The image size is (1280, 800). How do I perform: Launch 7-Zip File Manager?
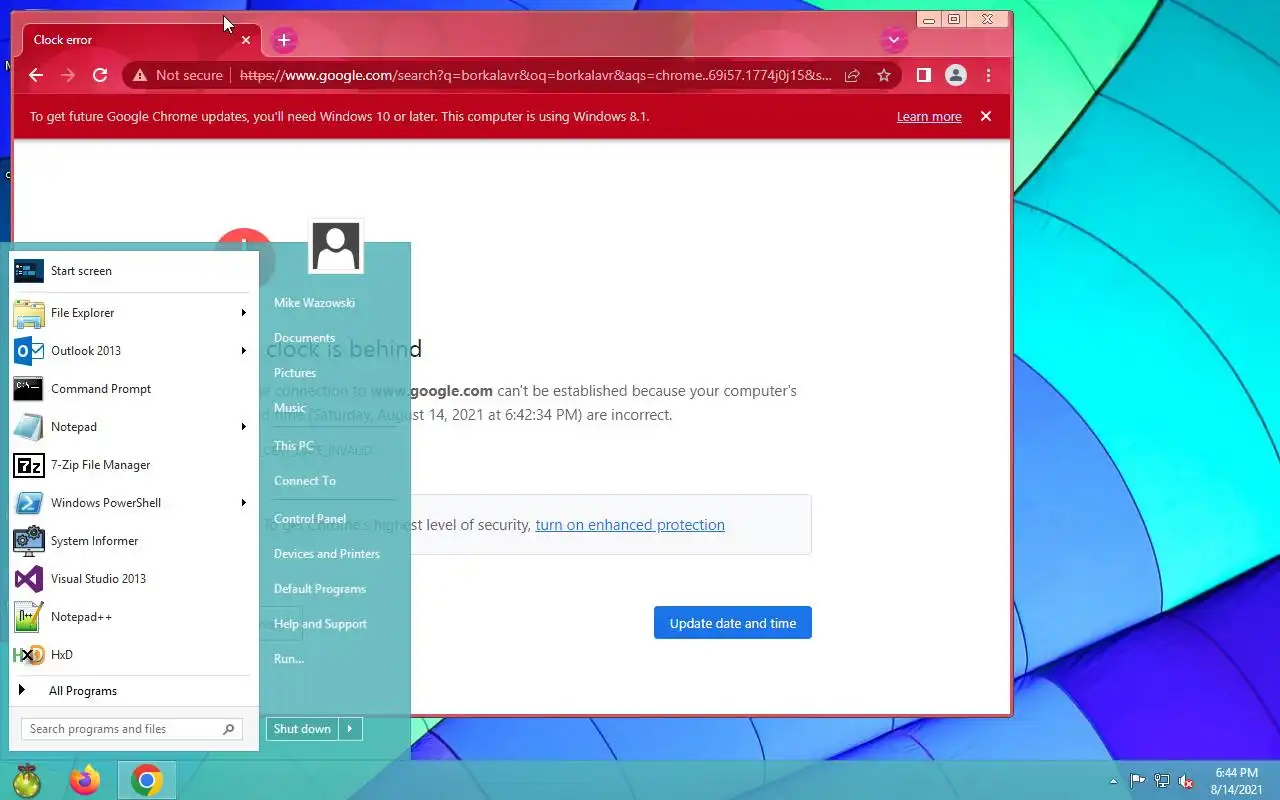pos(132,465)
